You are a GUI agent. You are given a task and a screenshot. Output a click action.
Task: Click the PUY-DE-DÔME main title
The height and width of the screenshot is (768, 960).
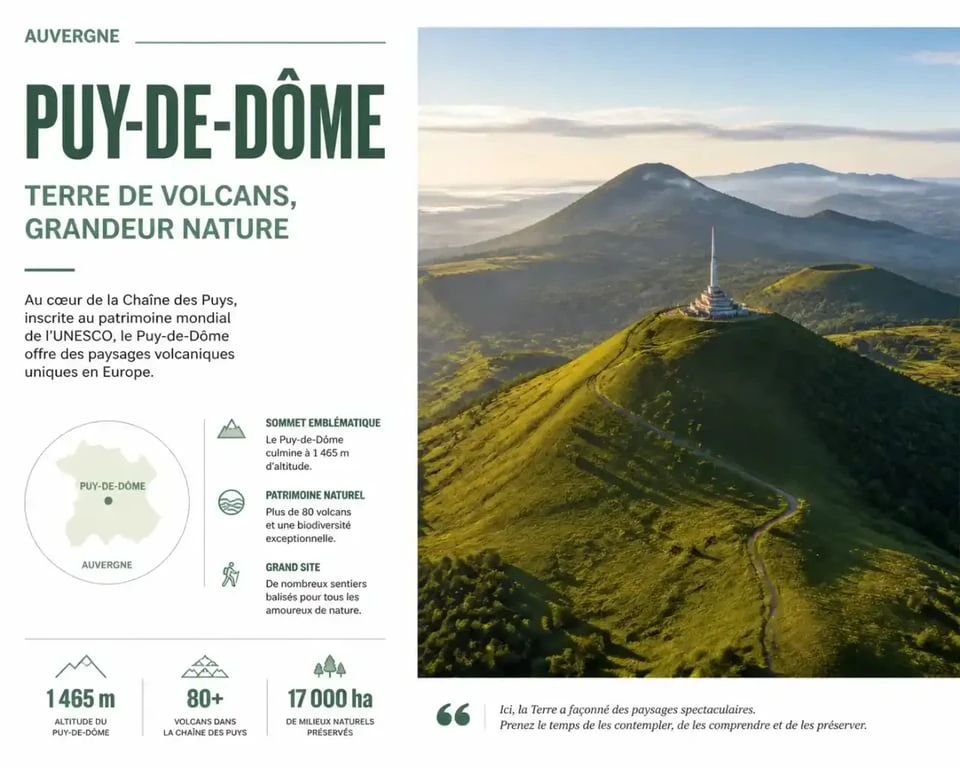pos(205,116)
